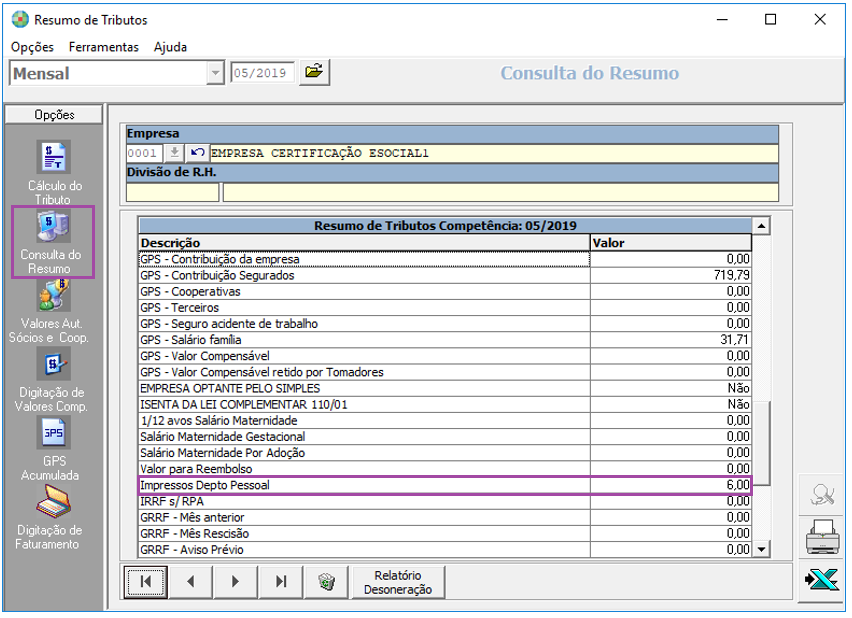This screenshot has width=852, height=618.
Task: Select row GPS - Contribuição da empresa
Action: pos(445,259)
